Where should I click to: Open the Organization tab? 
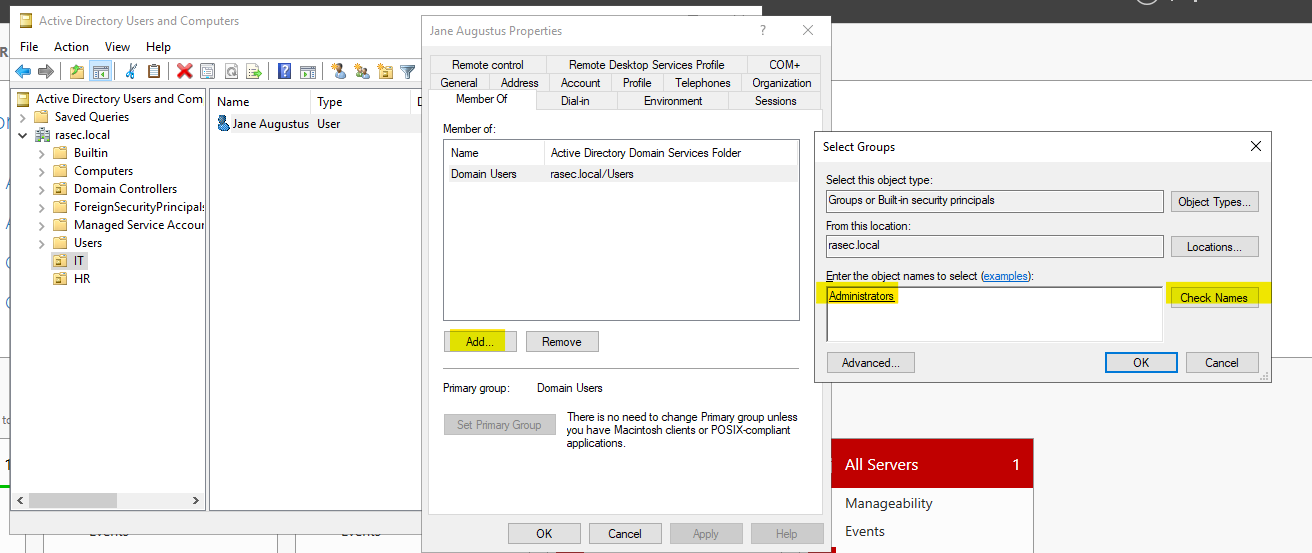[x=782, y=83]
